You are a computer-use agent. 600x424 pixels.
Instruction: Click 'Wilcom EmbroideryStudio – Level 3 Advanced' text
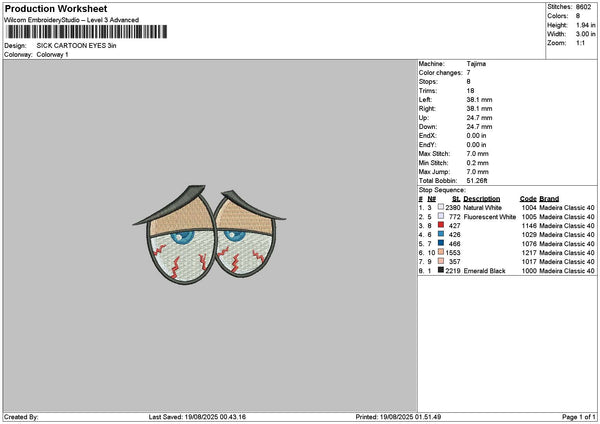pos(72,20)
